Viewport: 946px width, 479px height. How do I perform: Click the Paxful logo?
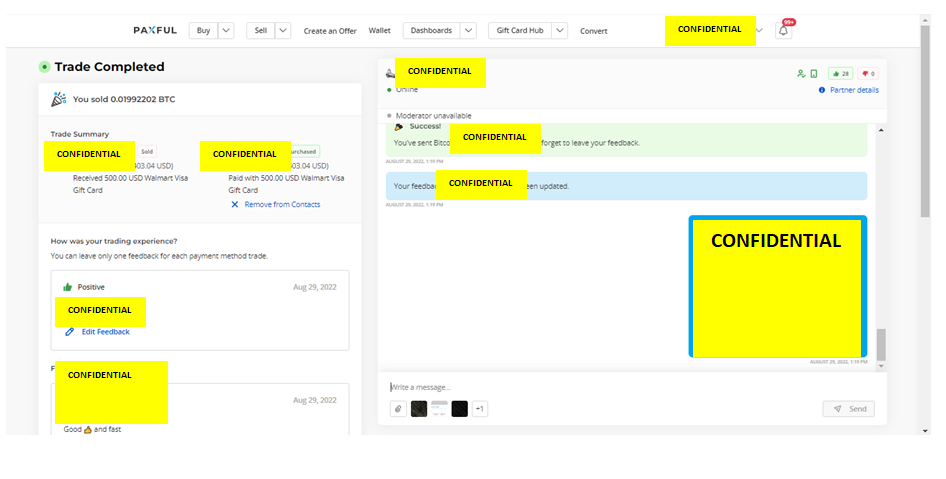point(155,31)
